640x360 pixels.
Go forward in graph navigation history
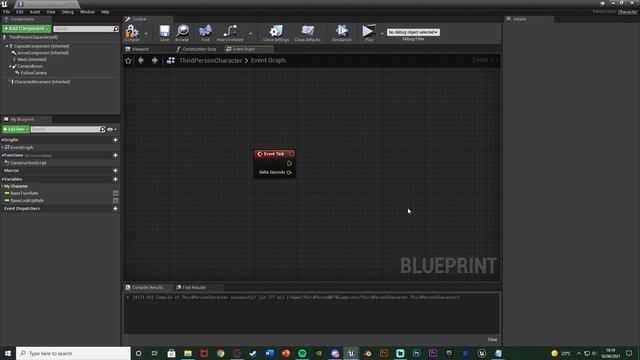pos(155,61)
